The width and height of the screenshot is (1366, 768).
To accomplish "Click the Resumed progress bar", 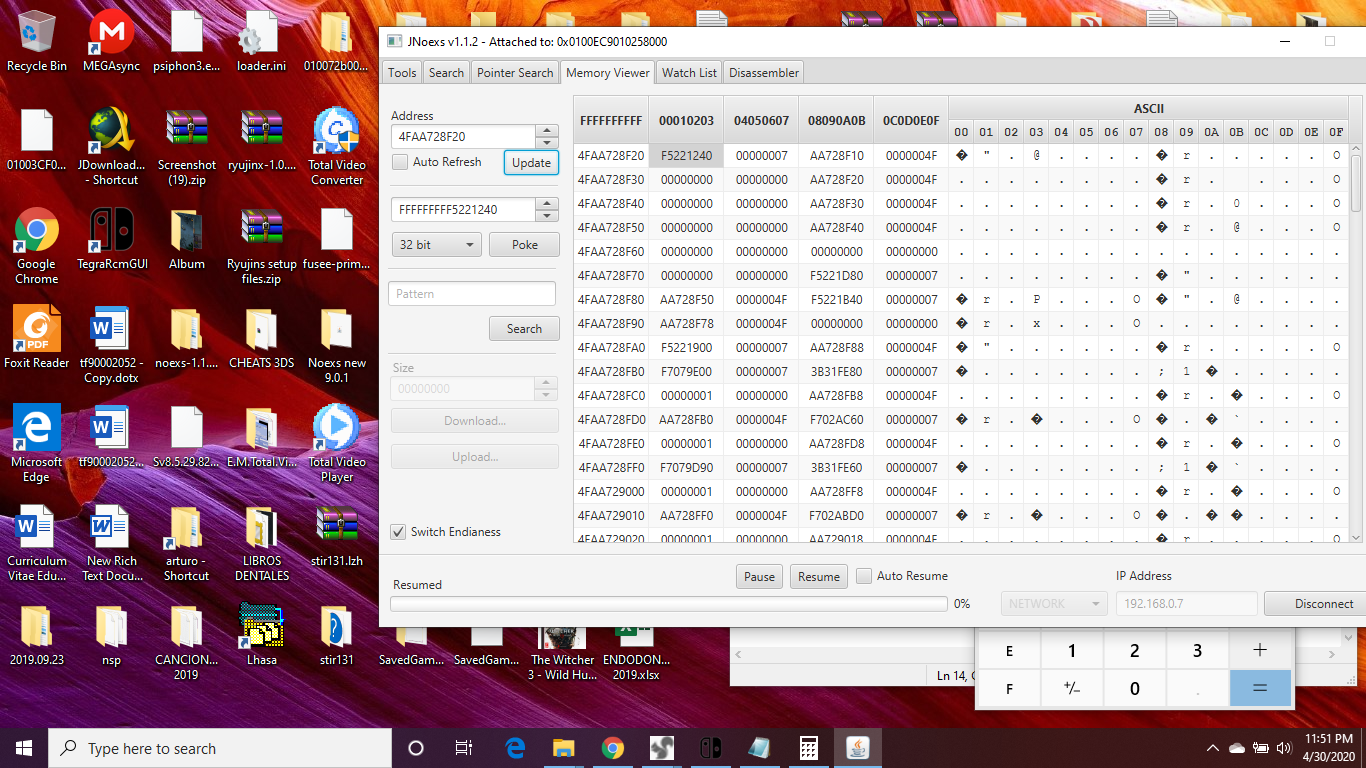I will [x=668, y=604].
